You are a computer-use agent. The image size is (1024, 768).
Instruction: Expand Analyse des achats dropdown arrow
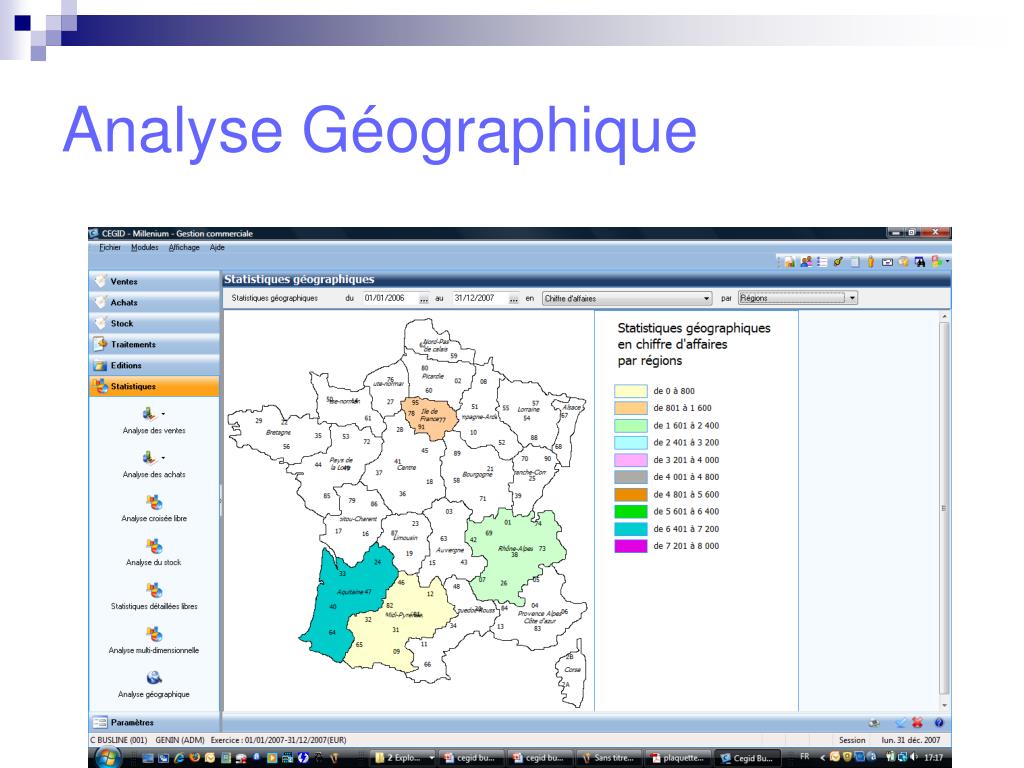coord(163,458)
